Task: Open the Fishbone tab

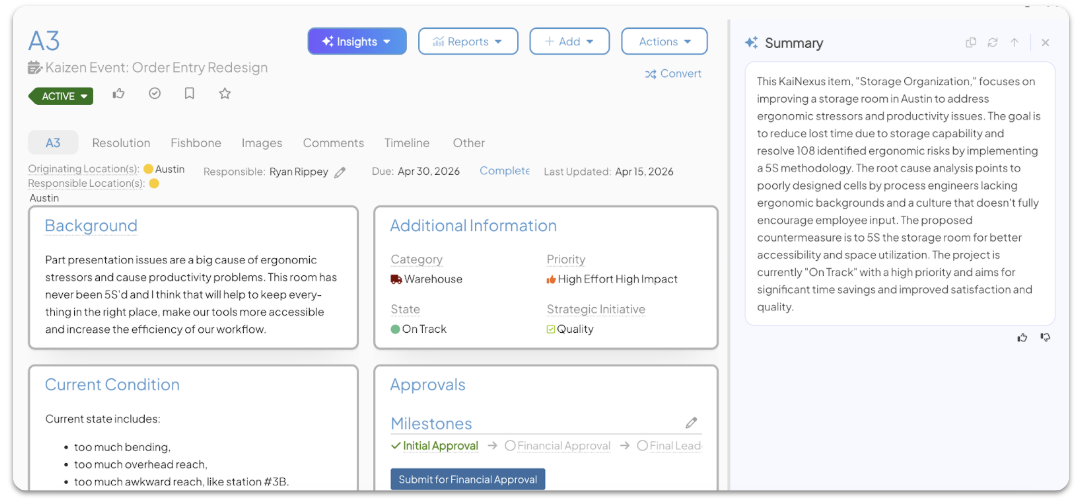Action: click(x=196, y=143)
